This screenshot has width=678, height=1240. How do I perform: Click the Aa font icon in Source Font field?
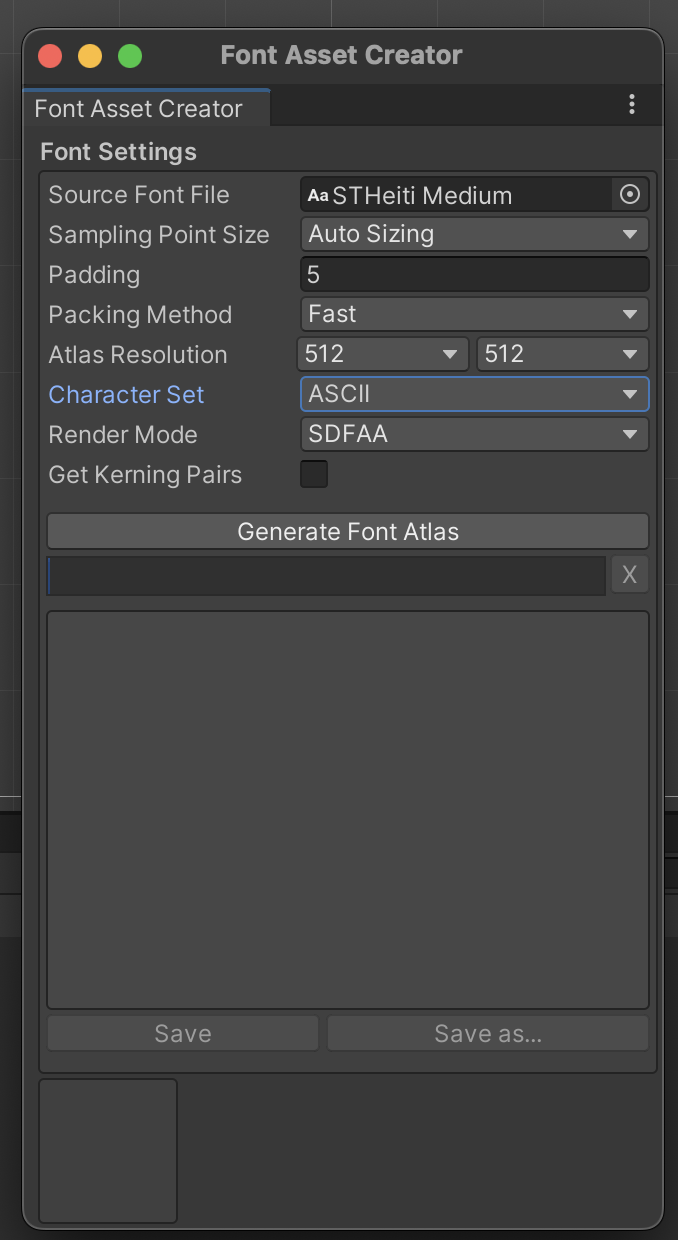coord(318,195)
